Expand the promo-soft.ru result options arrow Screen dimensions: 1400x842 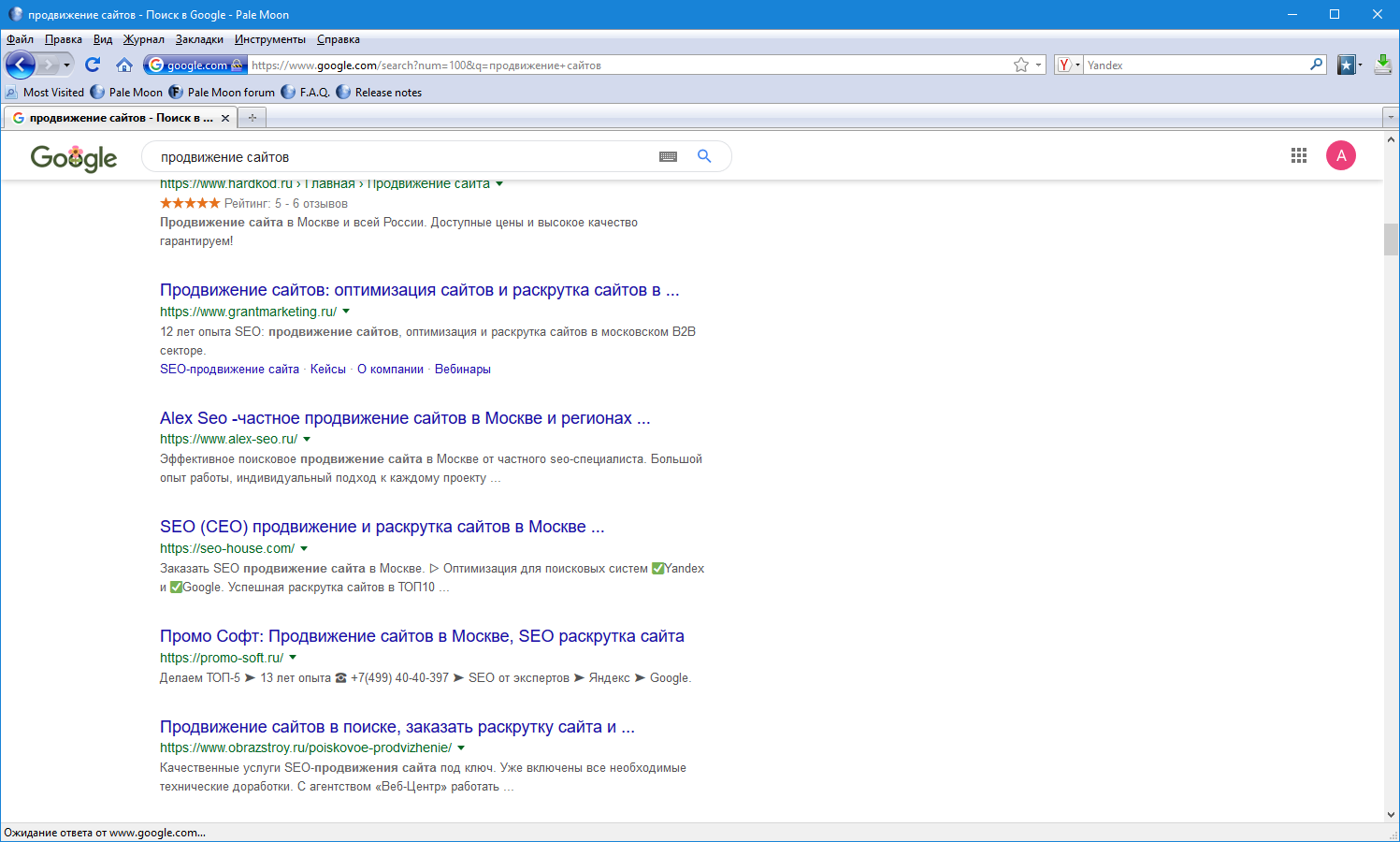click(x=293, y=658)
